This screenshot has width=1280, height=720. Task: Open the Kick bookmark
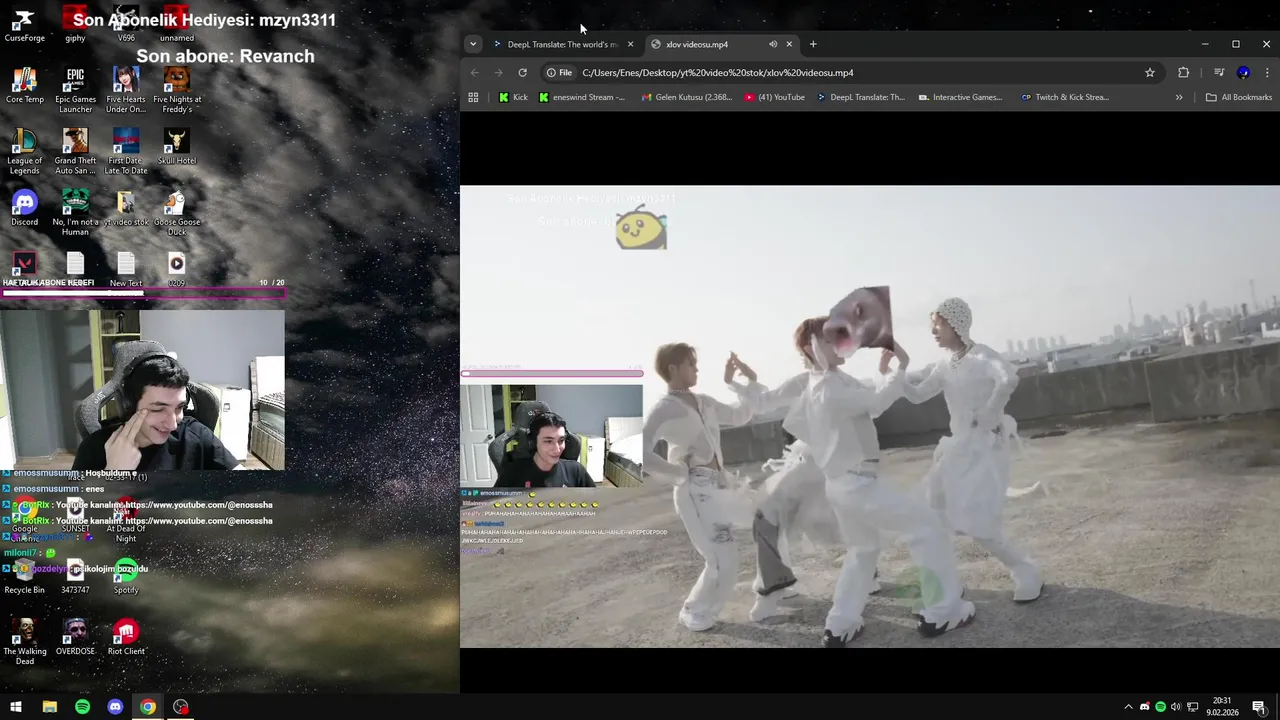513,97
